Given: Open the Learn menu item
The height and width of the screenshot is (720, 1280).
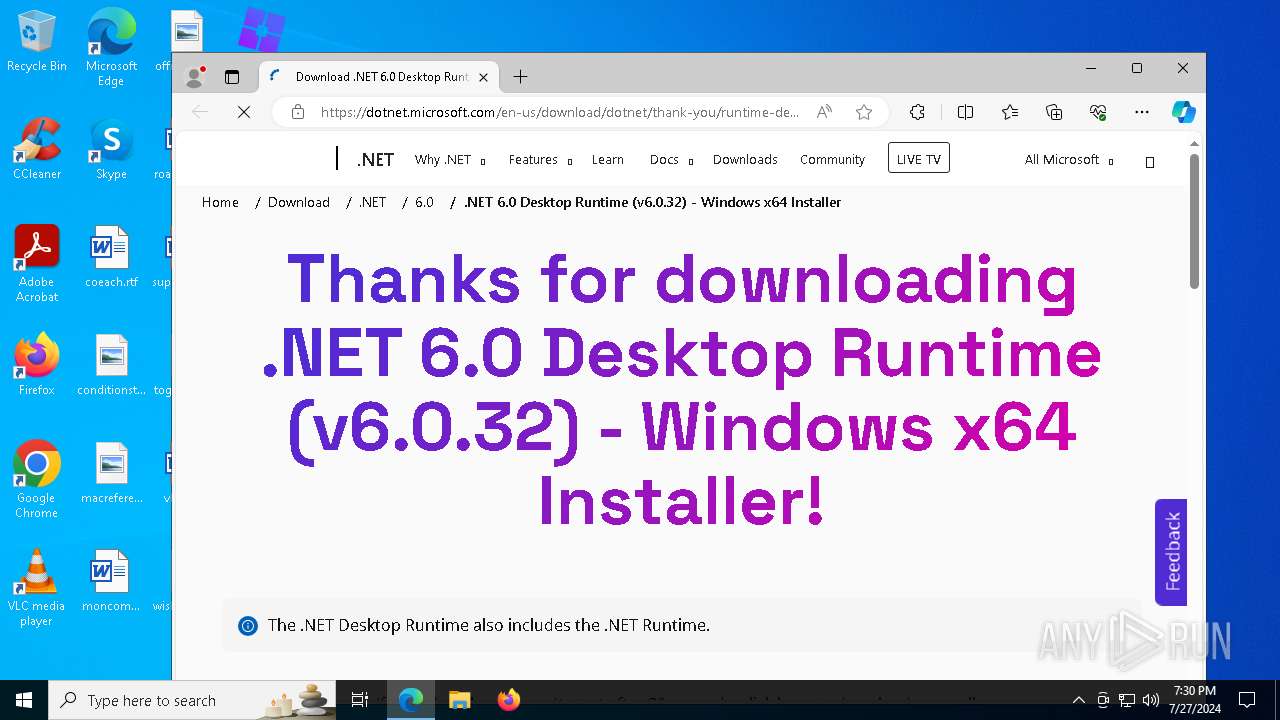Looking at the screenshot, I should pos(607,160).
